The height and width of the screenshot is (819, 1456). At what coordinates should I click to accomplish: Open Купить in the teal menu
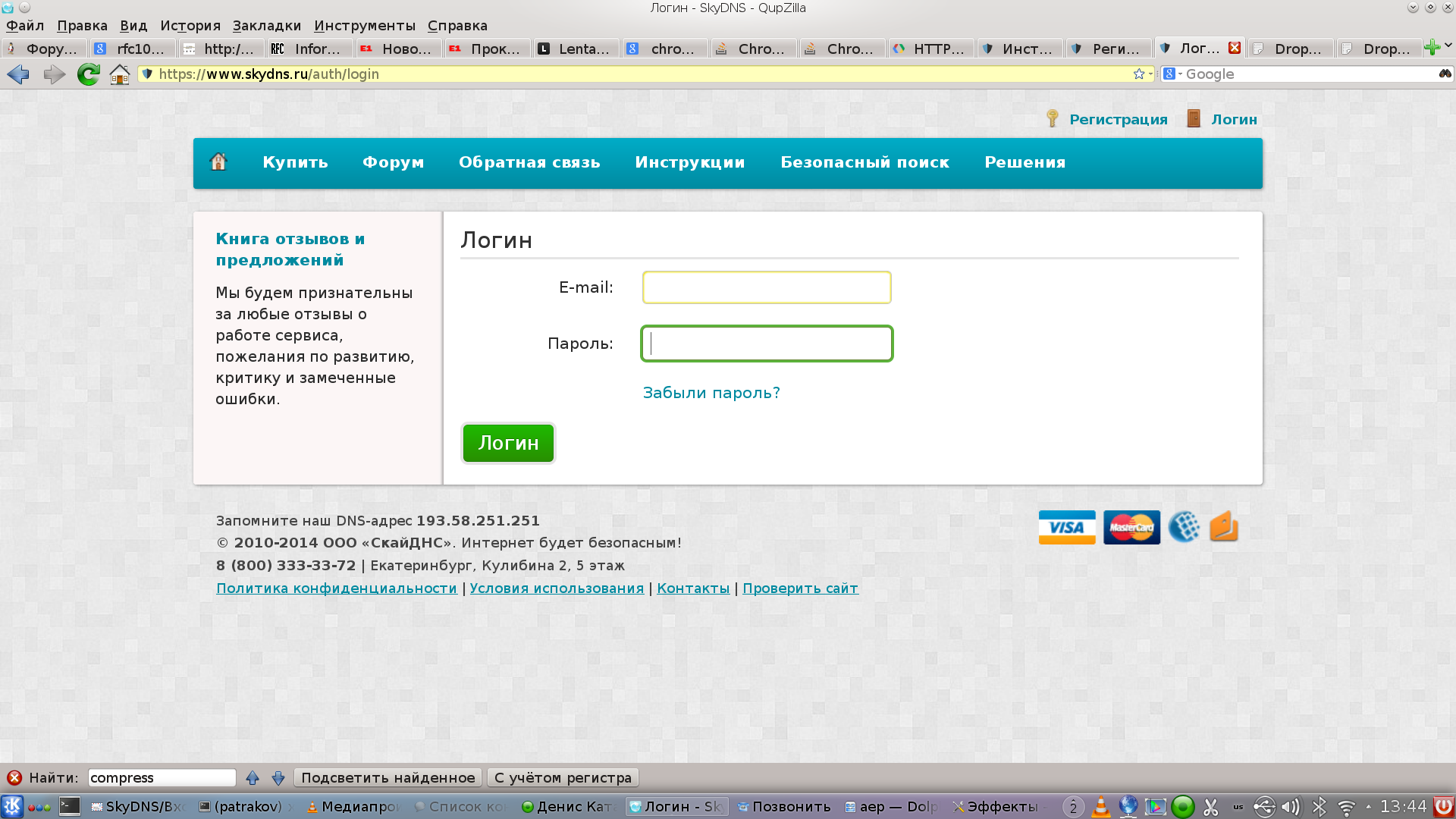coord(295,162)
